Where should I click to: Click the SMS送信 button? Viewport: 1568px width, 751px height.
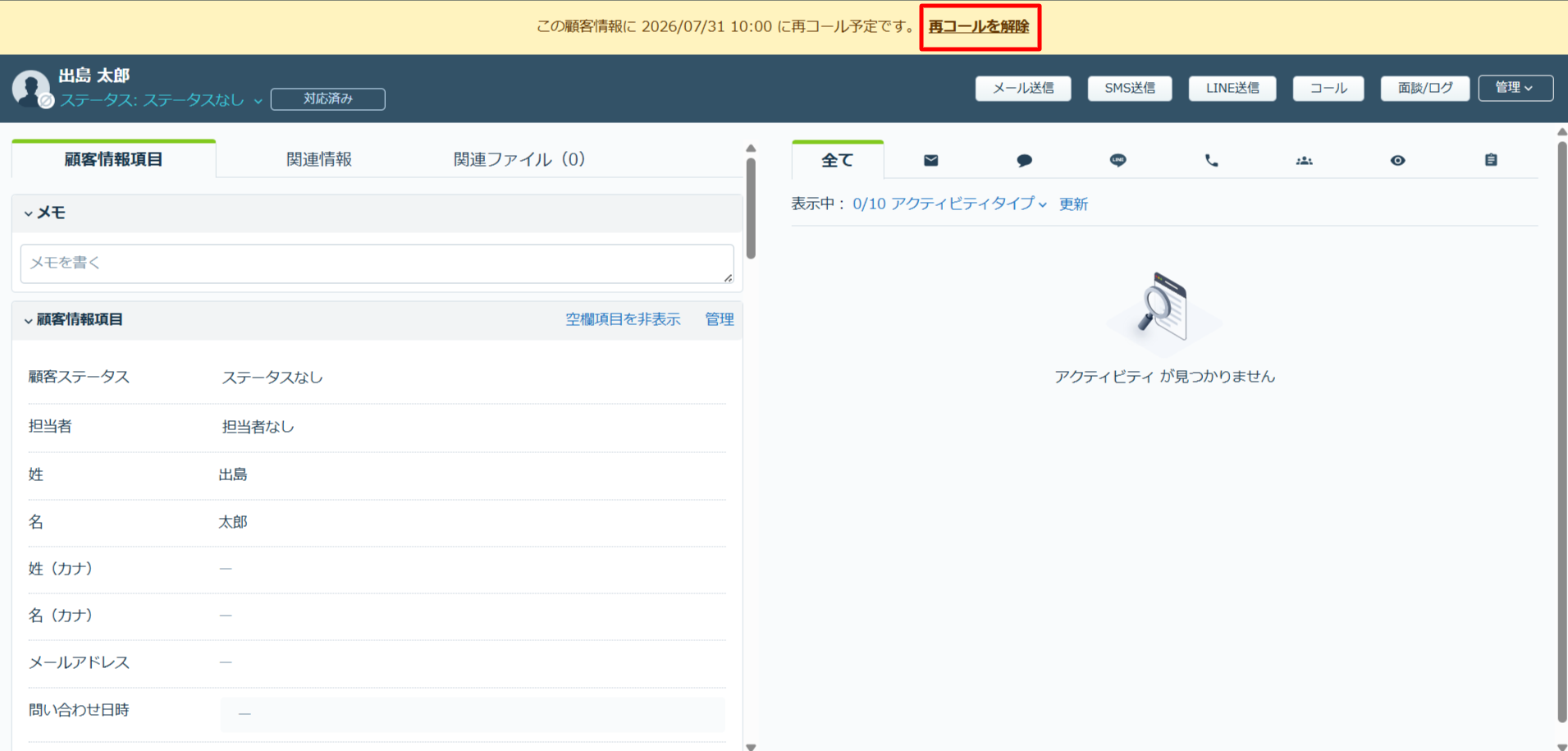(x=1130, y=88)
